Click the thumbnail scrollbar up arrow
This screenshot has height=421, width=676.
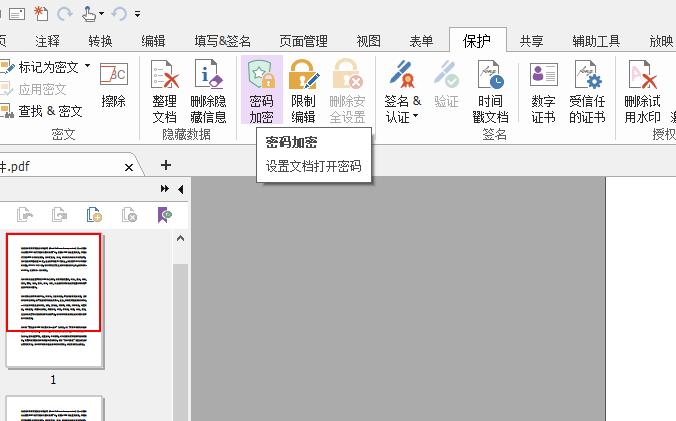[181, 238]
